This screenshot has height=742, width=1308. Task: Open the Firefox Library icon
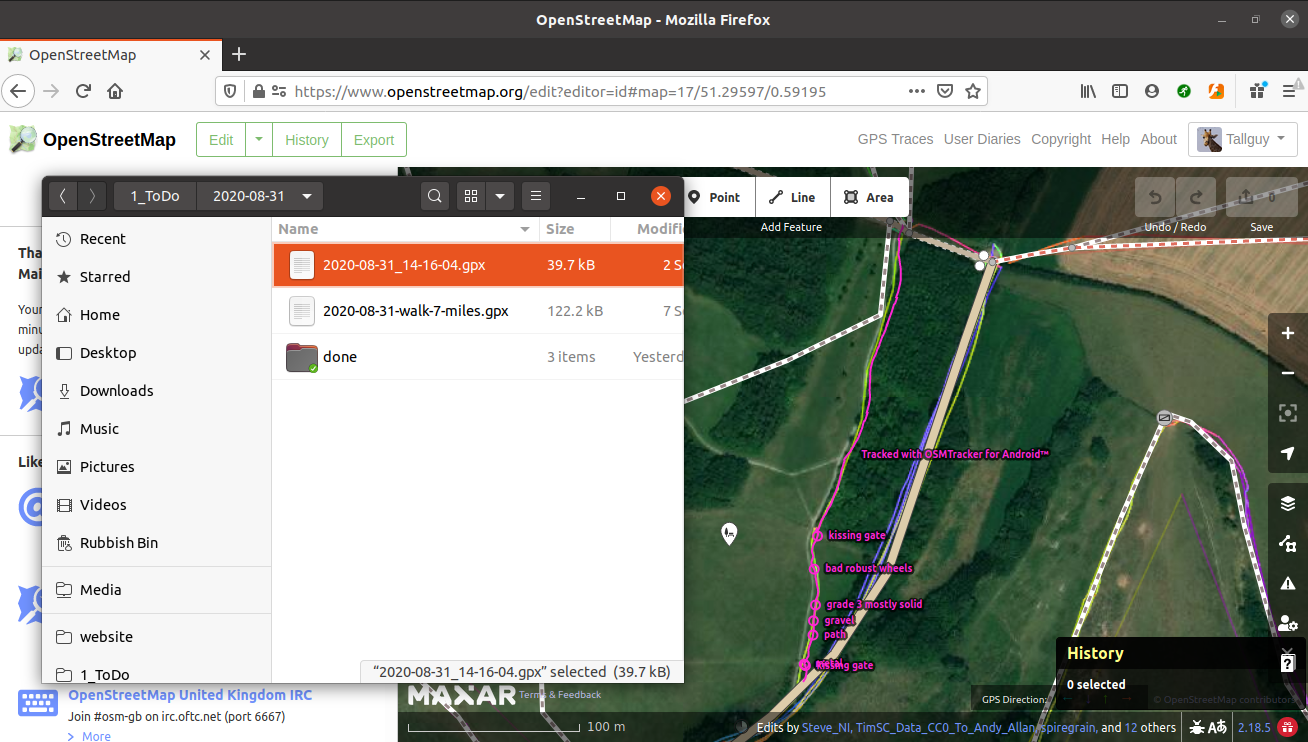[x=1088, y=91]
